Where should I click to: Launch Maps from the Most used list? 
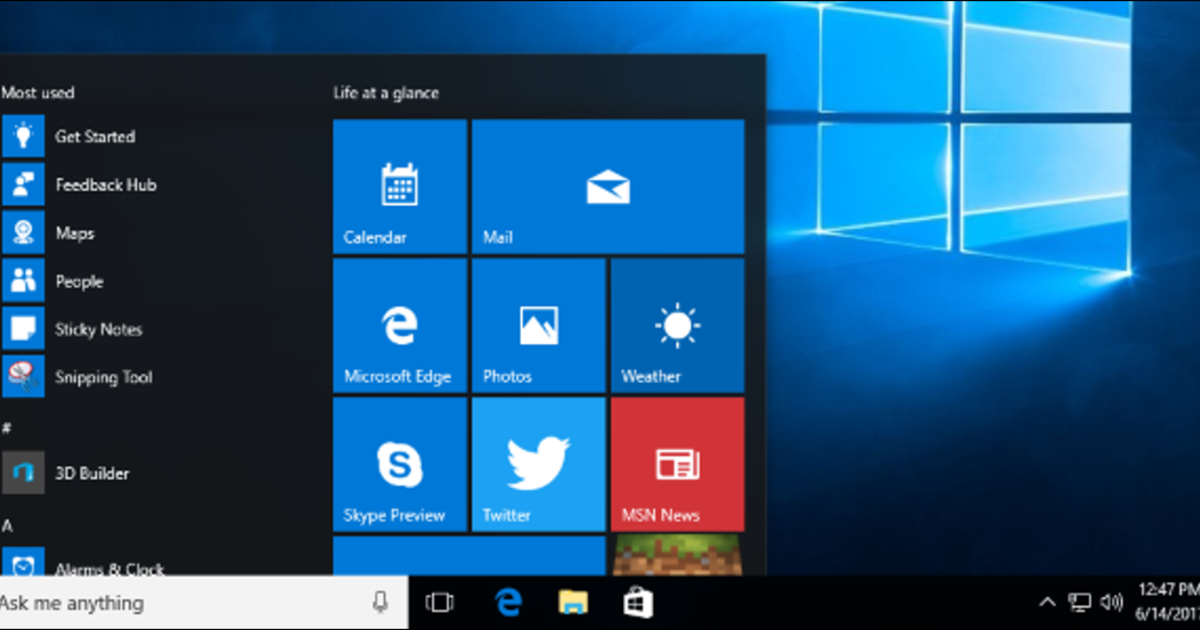click(x=74, y=233)
